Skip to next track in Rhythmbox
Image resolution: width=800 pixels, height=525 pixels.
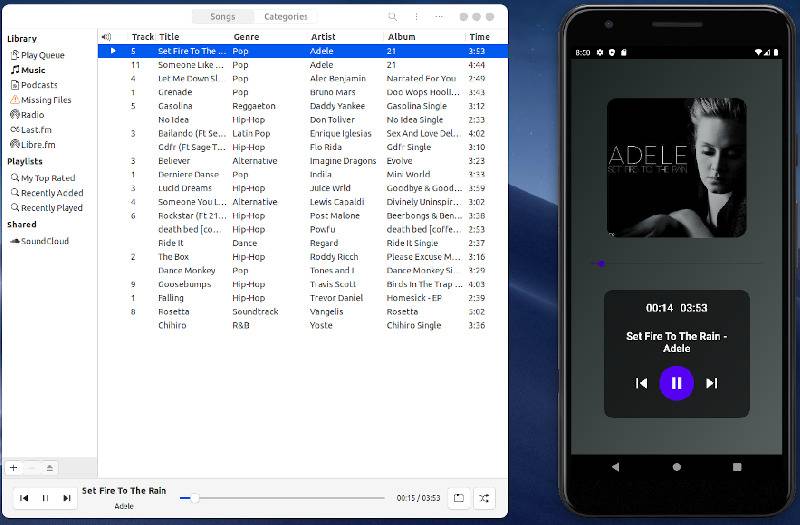pyautogui.click(x=67, y=498)
